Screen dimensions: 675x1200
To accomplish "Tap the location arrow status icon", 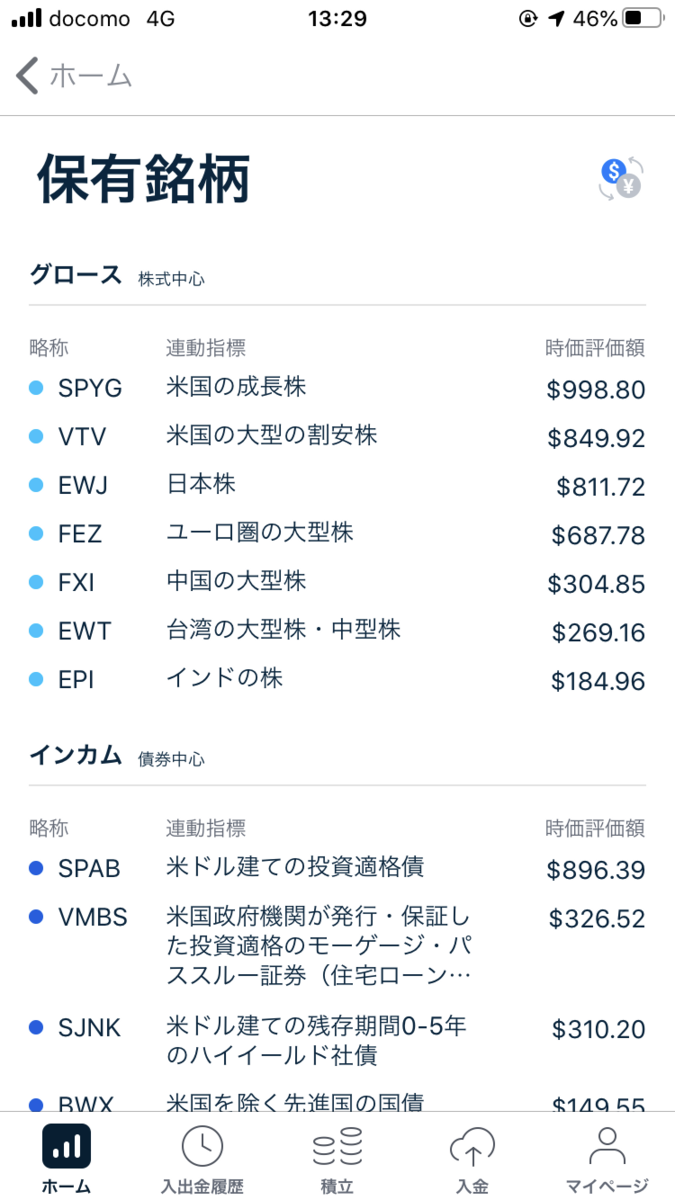I will (x=556, y=19).
